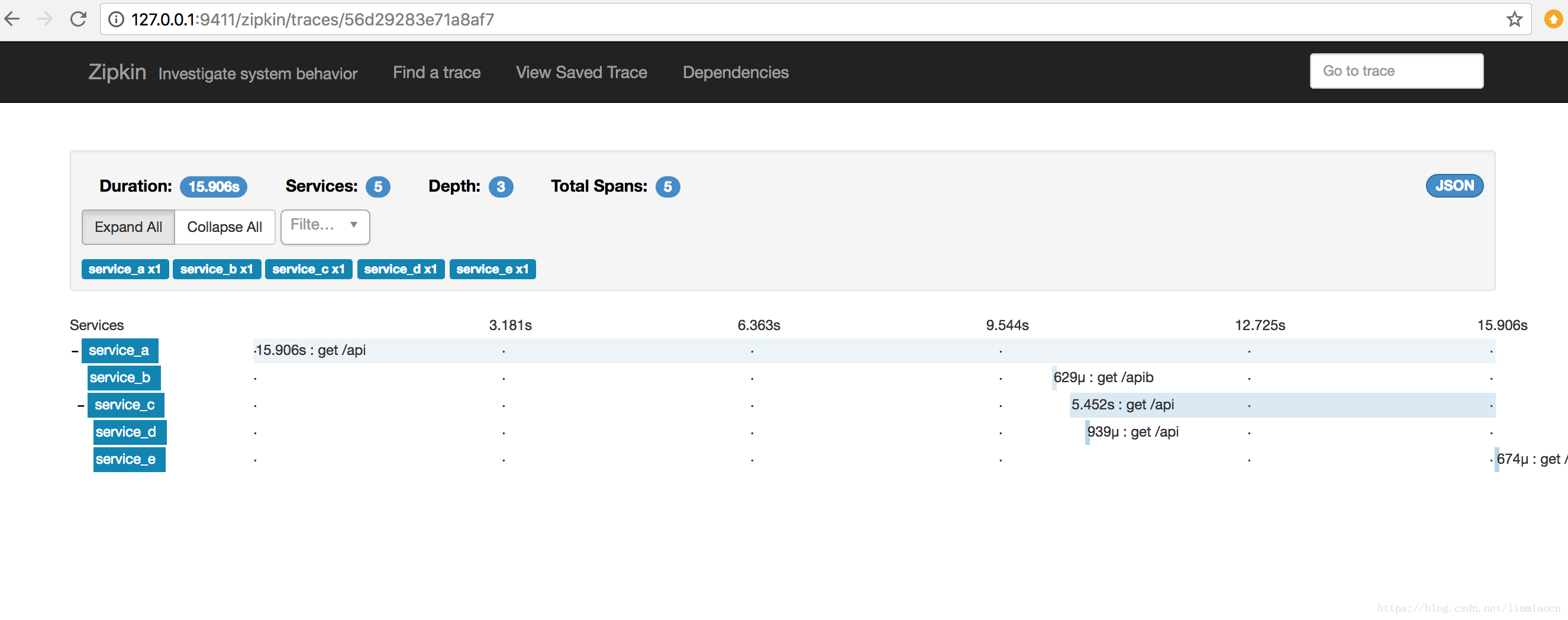Click the site information icon in address bar
The height and width of the screenshot is (620, 1568).
[115, 20]
